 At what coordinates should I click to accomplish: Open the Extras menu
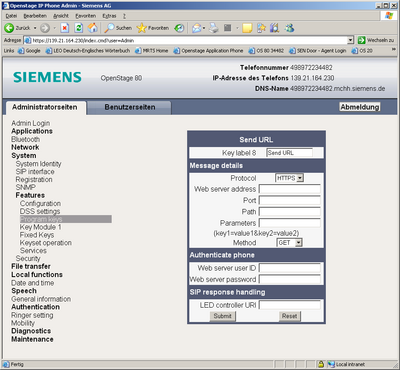(x=109, y=16)
